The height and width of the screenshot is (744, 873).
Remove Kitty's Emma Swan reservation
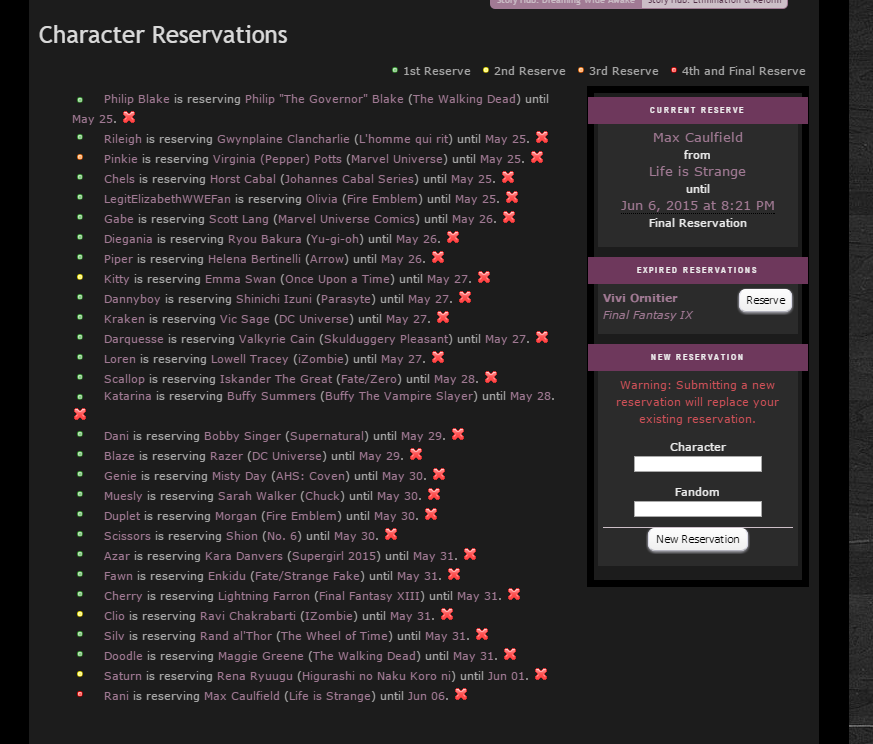coord(484,278)
